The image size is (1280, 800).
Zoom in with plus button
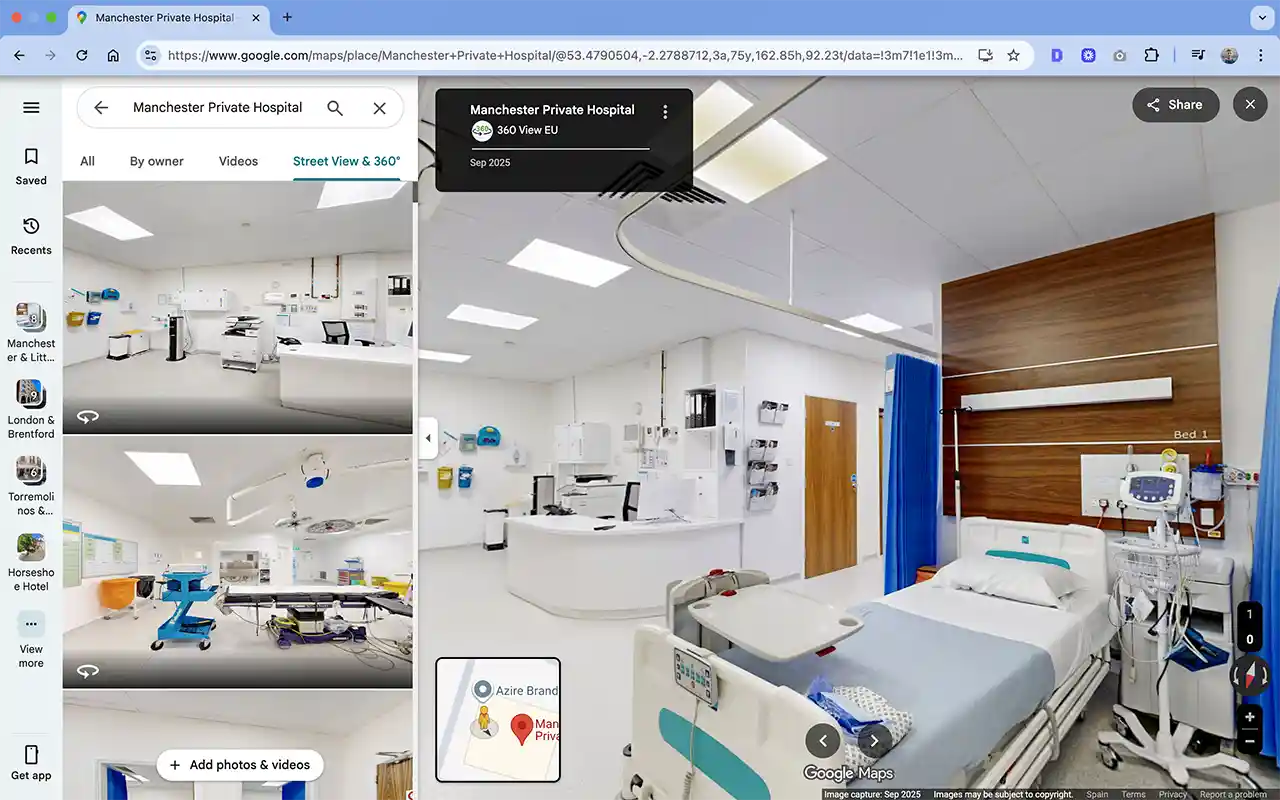point(1250,717)
